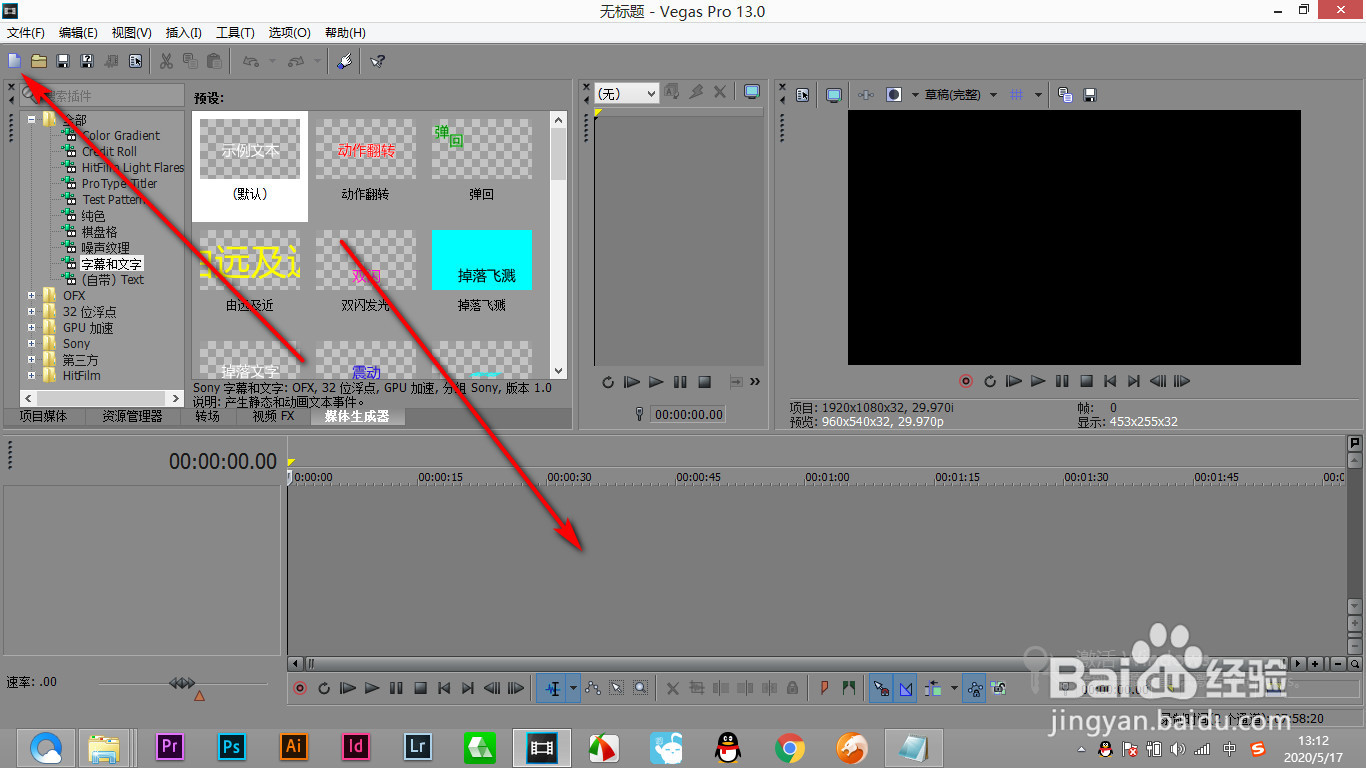
Task: Click the Save As toolbar icon
Action: [x=87, y=61]
